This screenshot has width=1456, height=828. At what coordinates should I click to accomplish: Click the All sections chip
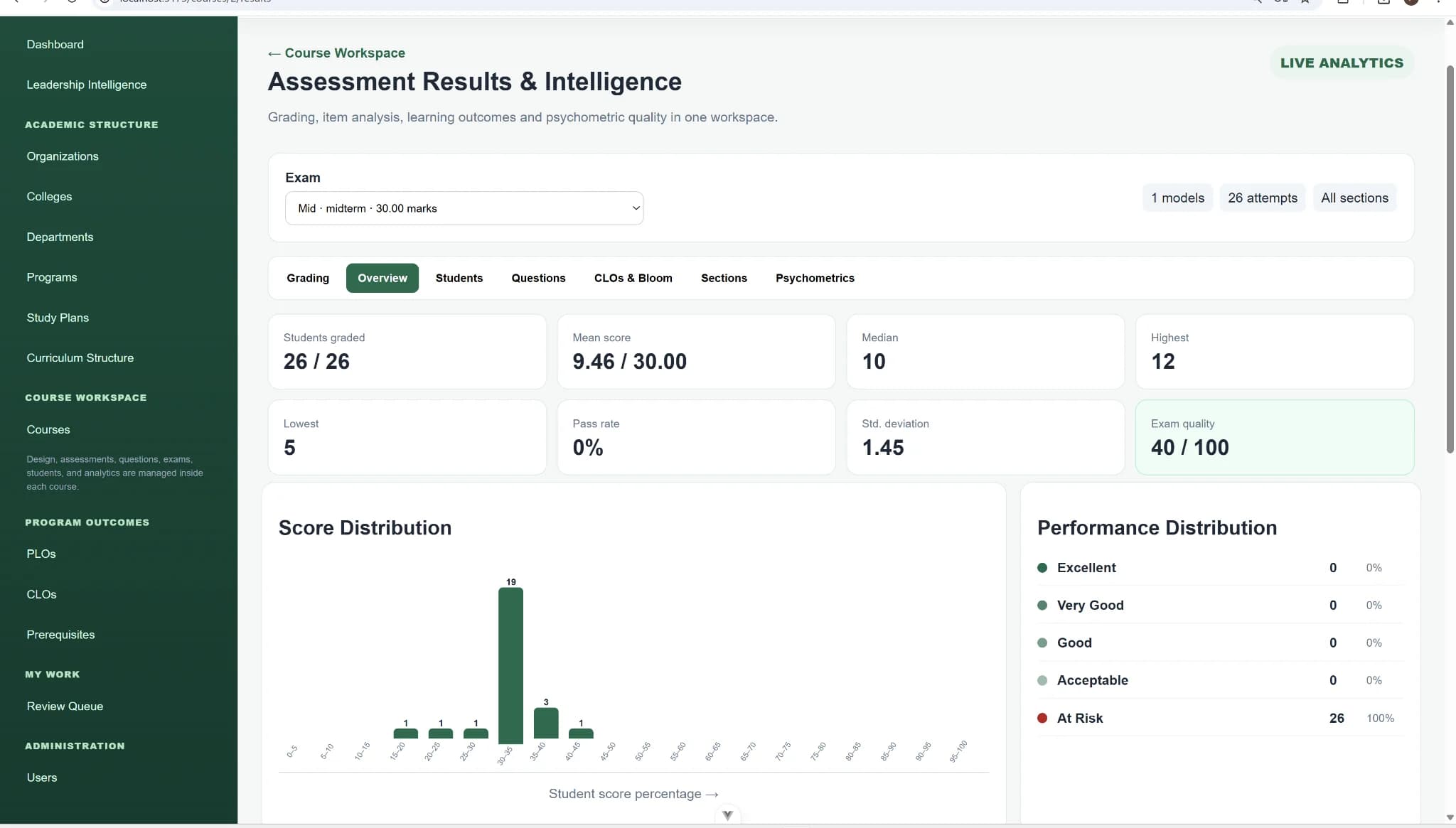[1354, 198]
